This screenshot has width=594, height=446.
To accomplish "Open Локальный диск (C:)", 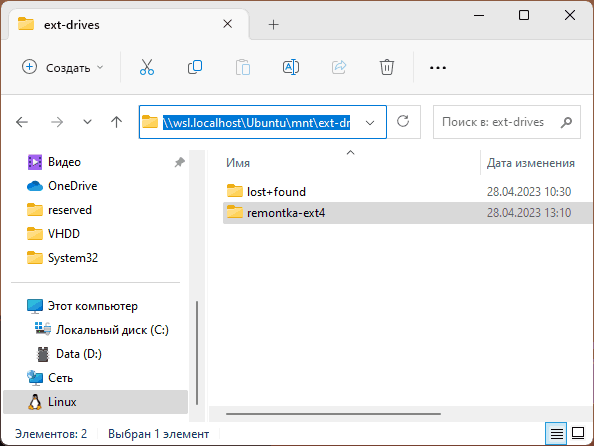I will [x=102, y=330].
